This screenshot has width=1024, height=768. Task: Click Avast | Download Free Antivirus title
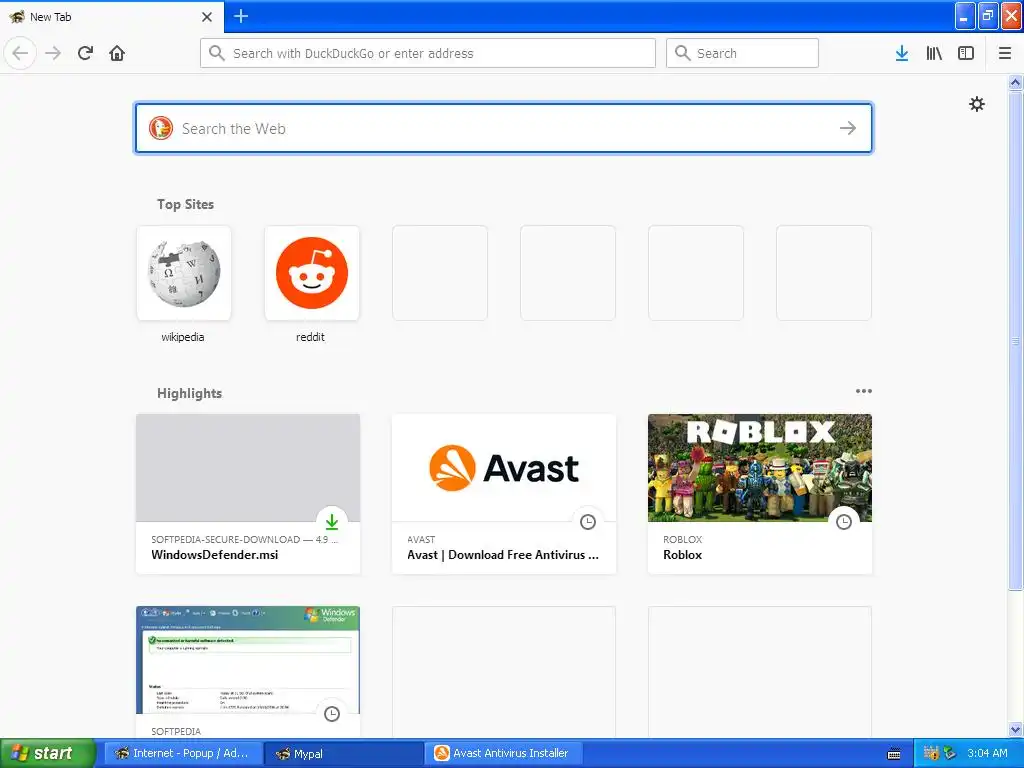point(503,554)
